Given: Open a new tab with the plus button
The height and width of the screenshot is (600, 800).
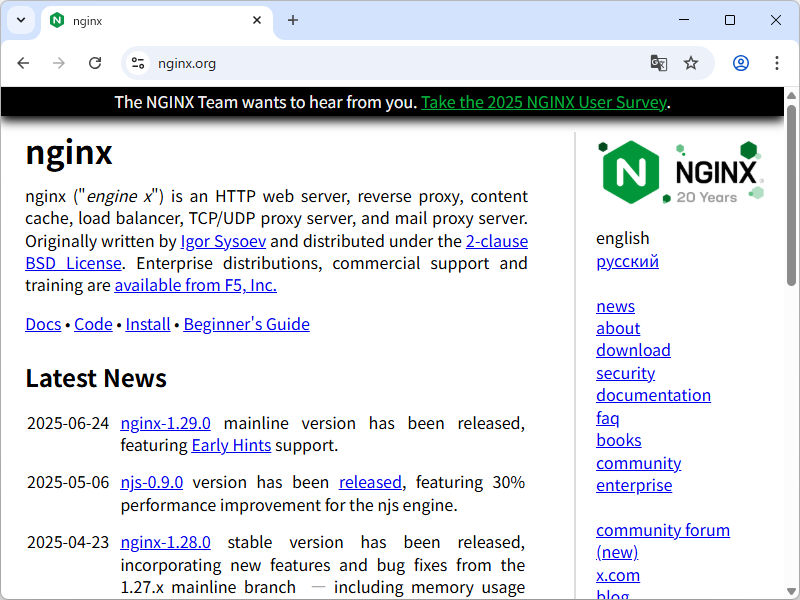Looking at the screenshot, I should click(x=293, y=20).
